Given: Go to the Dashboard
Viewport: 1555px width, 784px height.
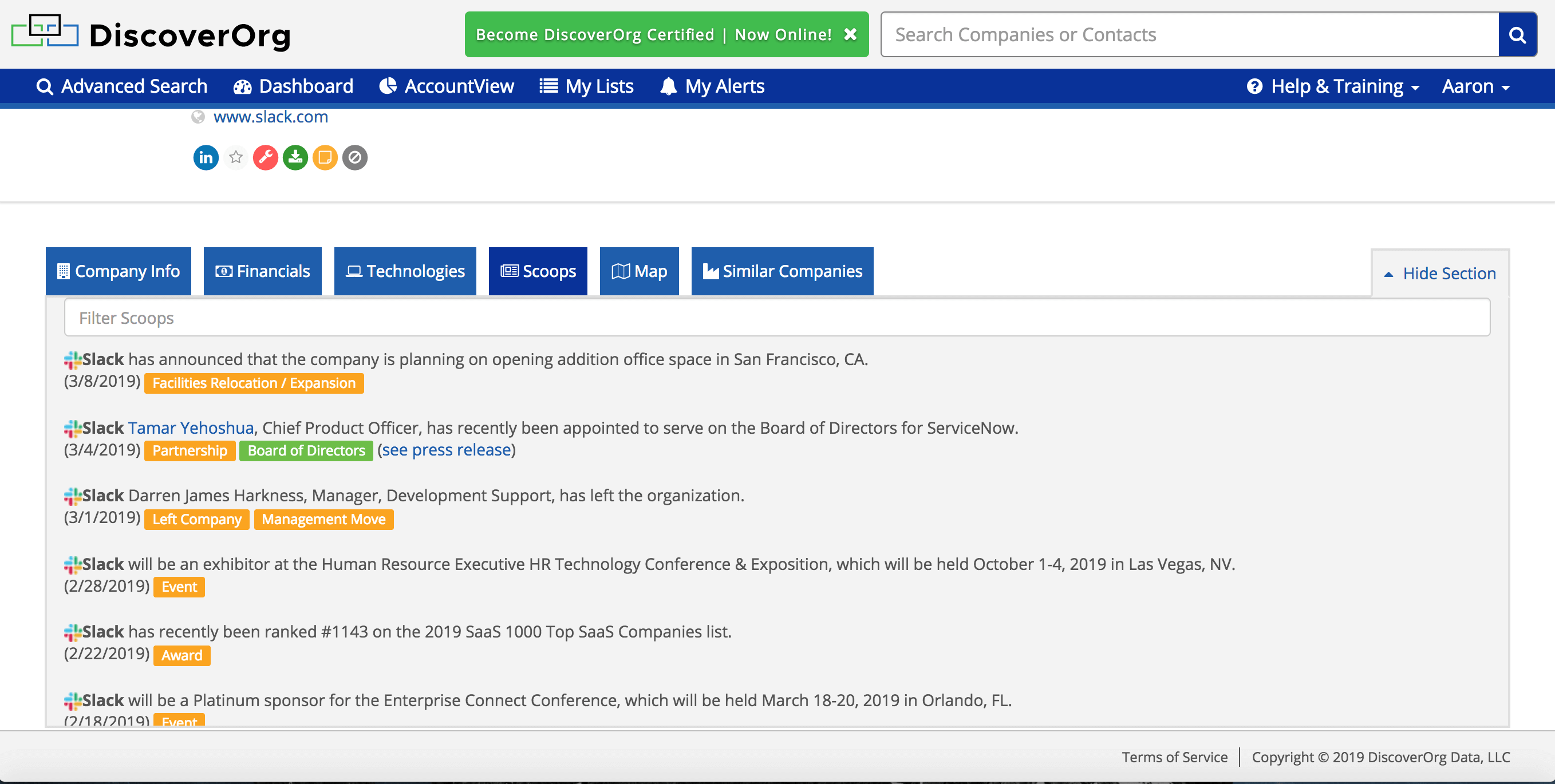Looking at the screenshot, I should (293, 86).
